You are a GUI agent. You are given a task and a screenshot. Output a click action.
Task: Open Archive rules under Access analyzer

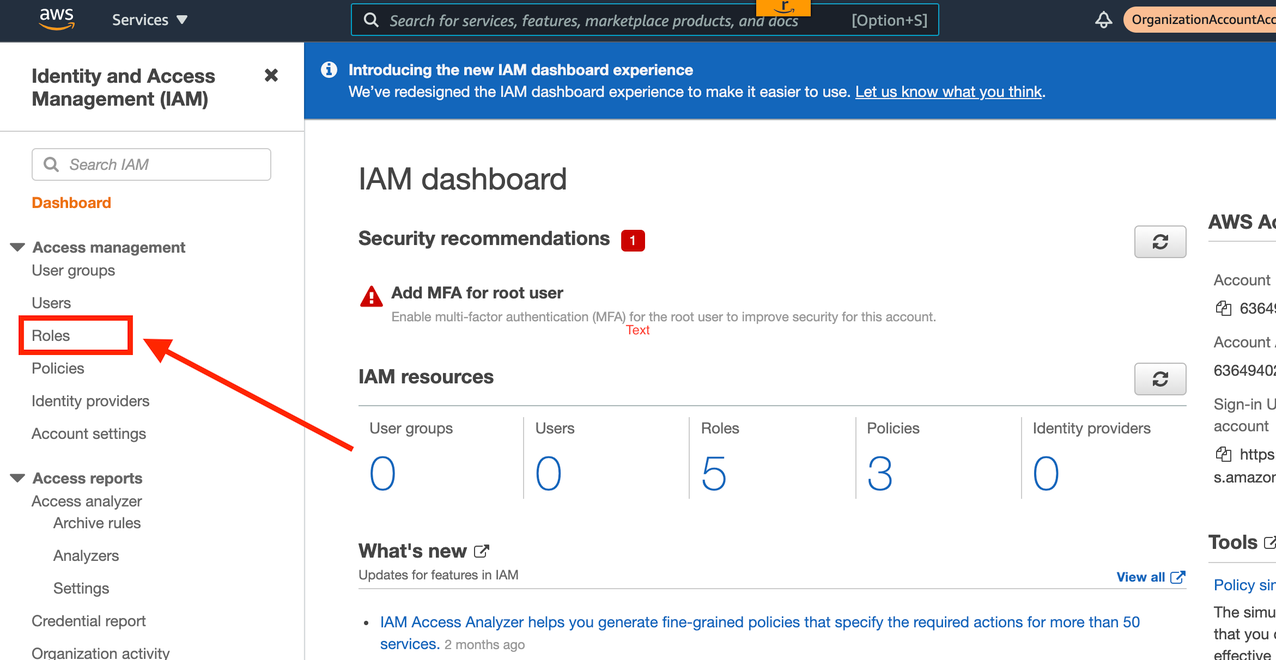[x=97, y=523]
